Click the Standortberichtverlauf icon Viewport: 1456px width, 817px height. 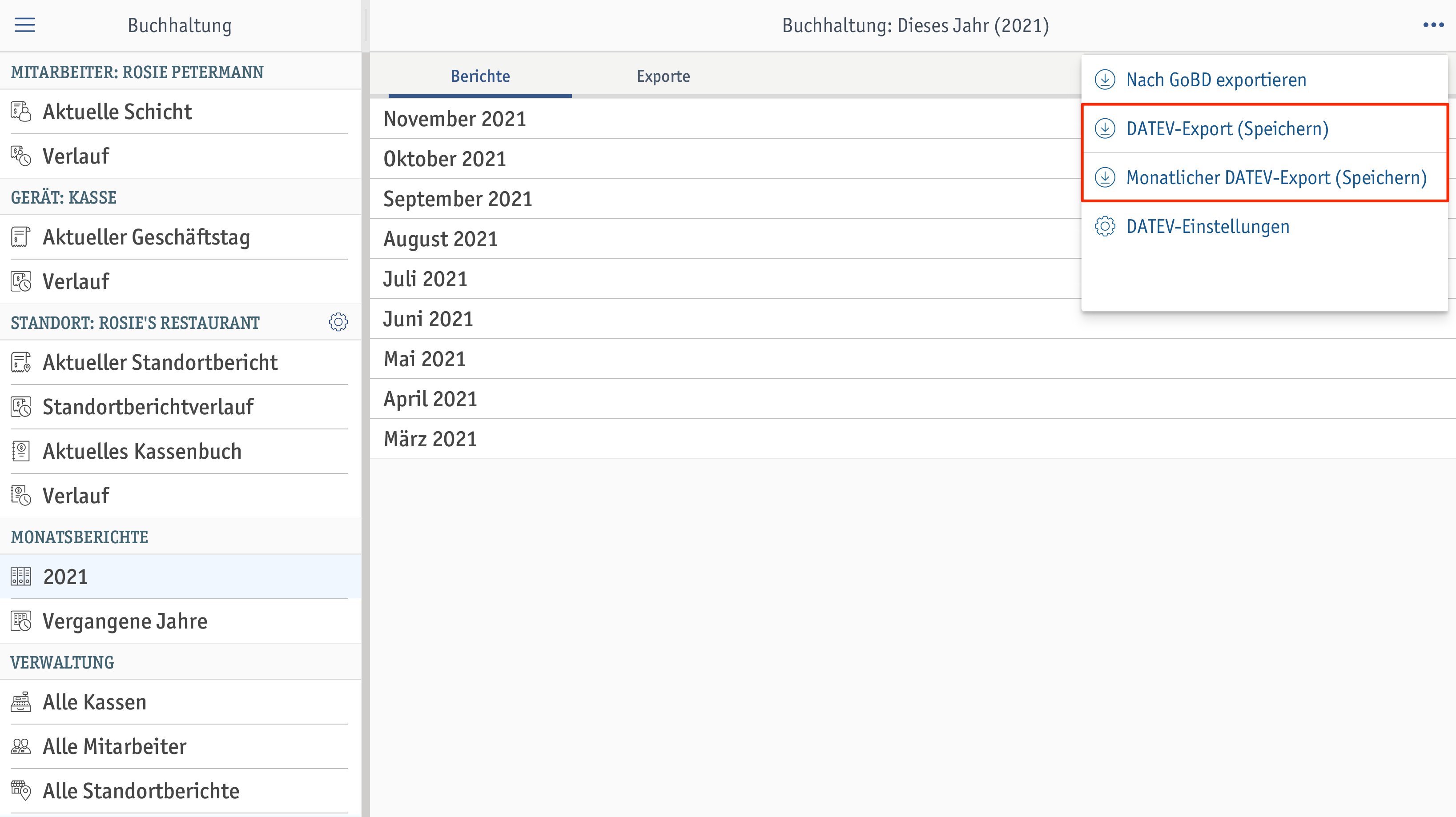21,407
